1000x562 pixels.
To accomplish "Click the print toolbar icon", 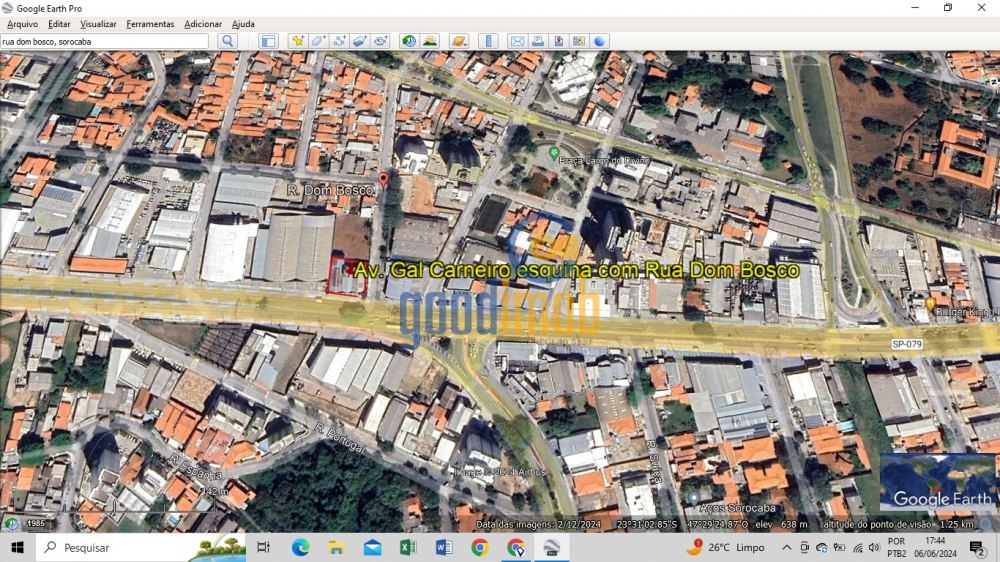I will pyautogui.click(x=537, y=41).
